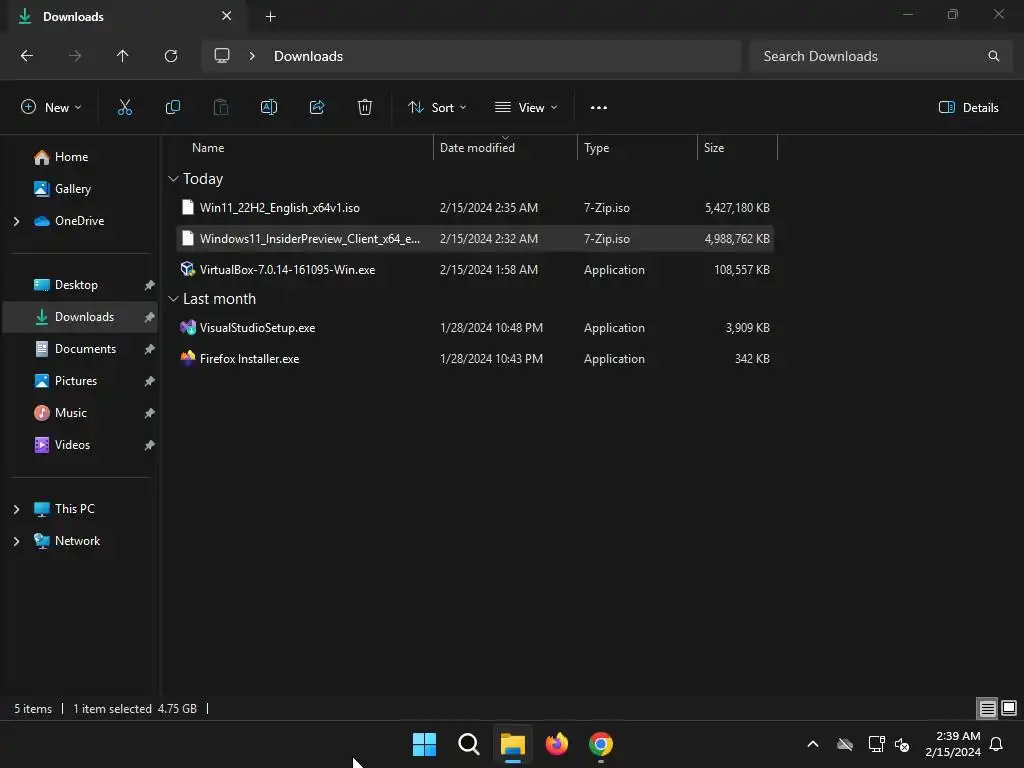Add a new tab with plus icon
Image resolution: width=1024 pixels, height=768 pixels.
270,17
